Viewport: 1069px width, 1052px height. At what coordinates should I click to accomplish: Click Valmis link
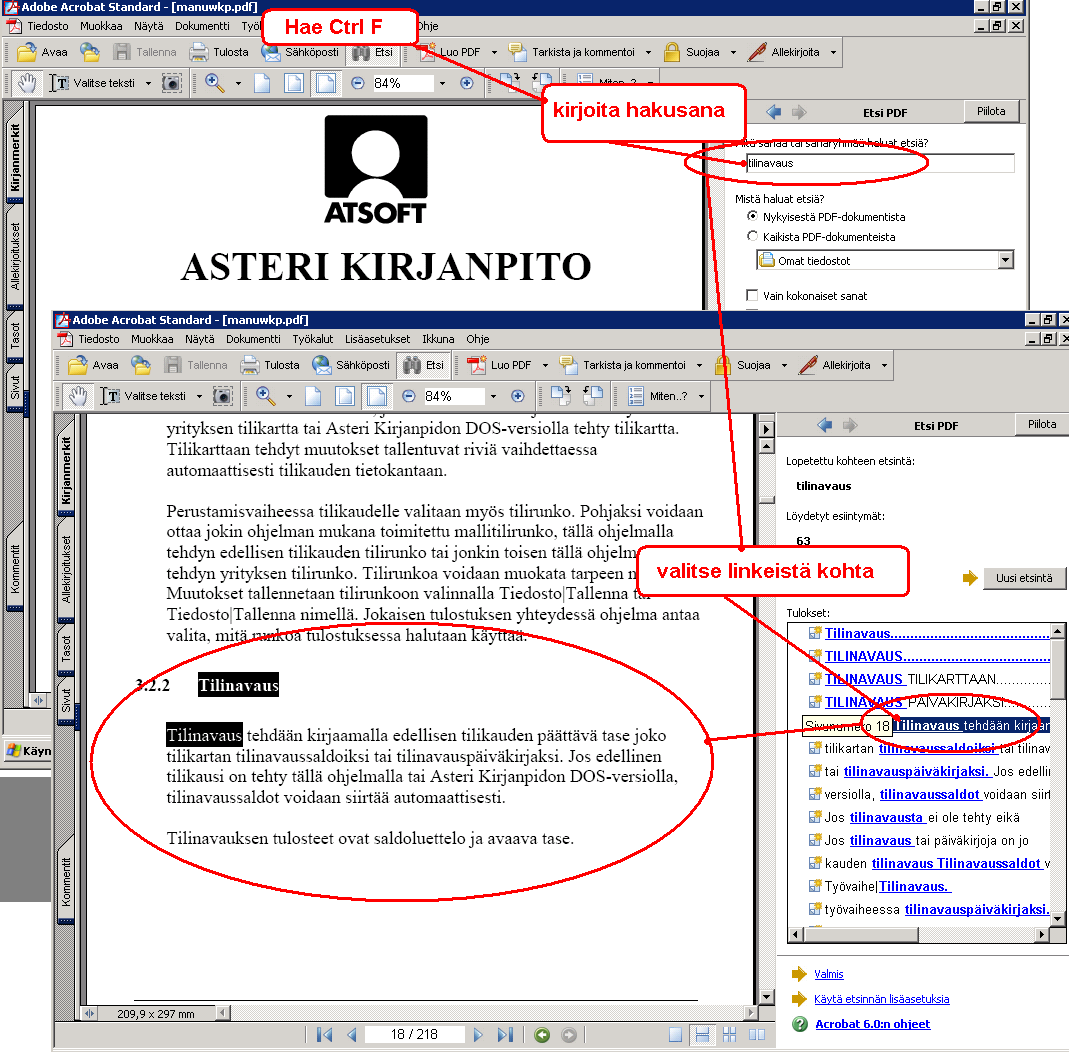828,974
